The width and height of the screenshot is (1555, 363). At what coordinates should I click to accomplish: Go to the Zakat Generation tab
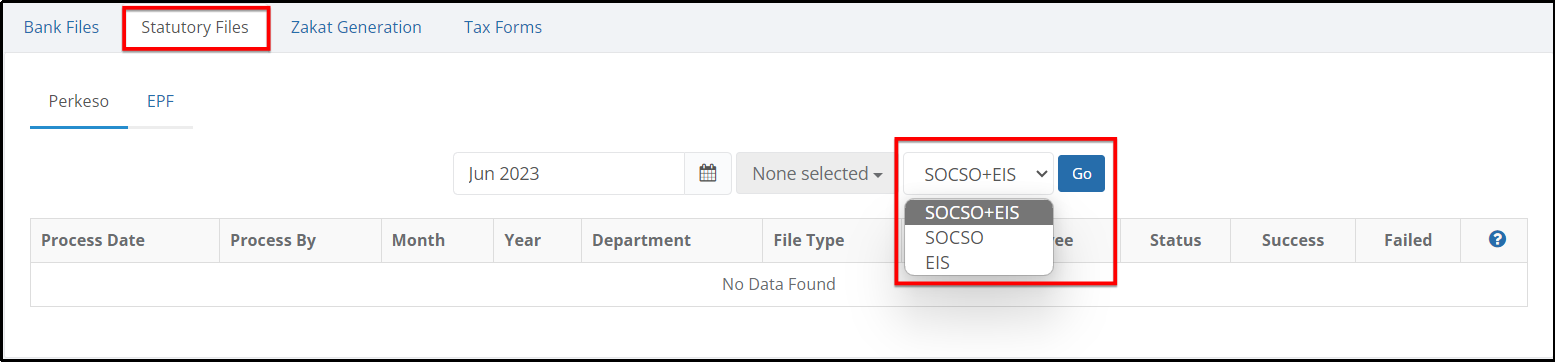356,27
